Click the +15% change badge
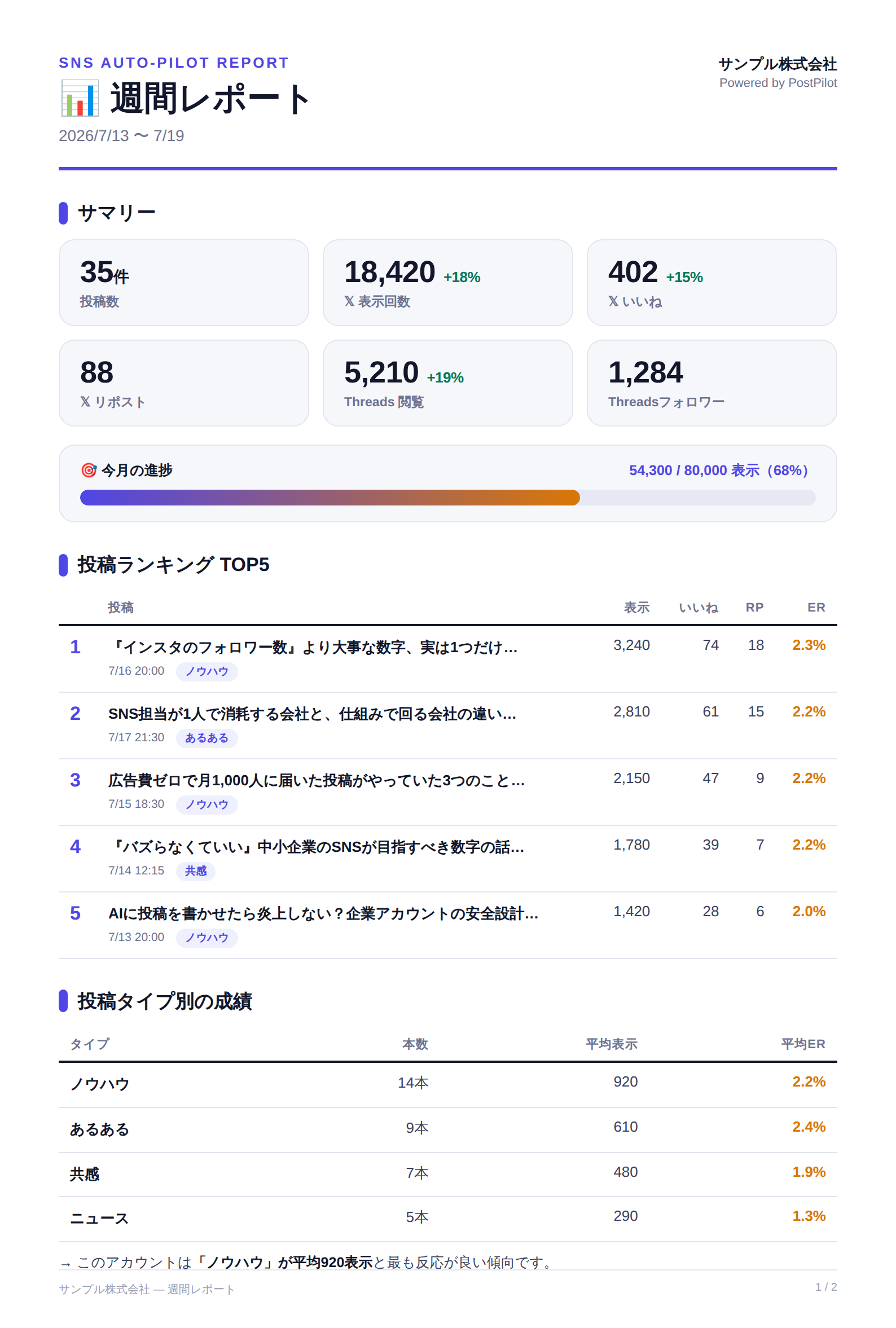 pyautogui.click(x=684, y=278)
